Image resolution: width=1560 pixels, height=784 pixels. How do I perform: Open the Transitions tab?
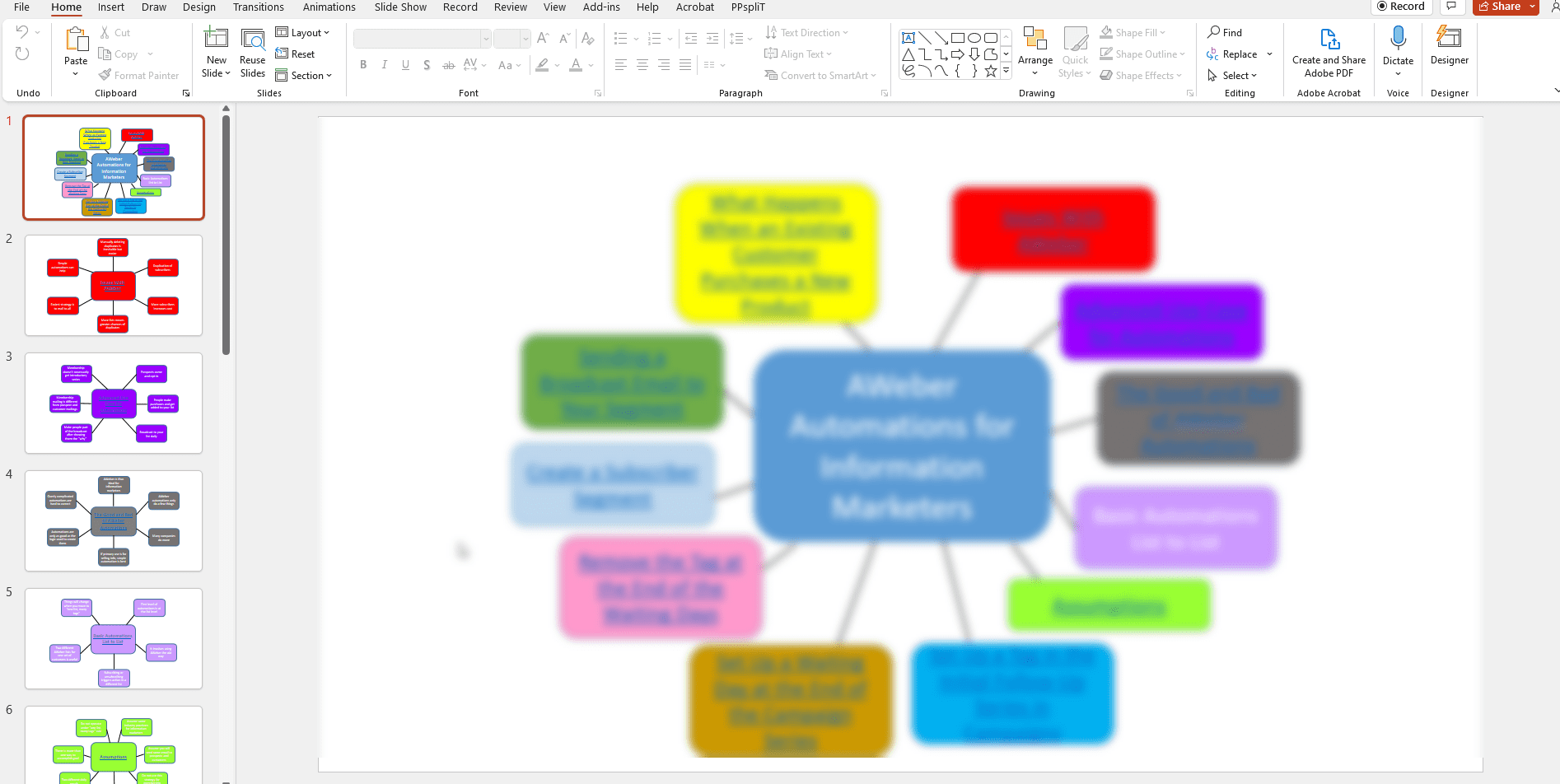tap(259, 7)
